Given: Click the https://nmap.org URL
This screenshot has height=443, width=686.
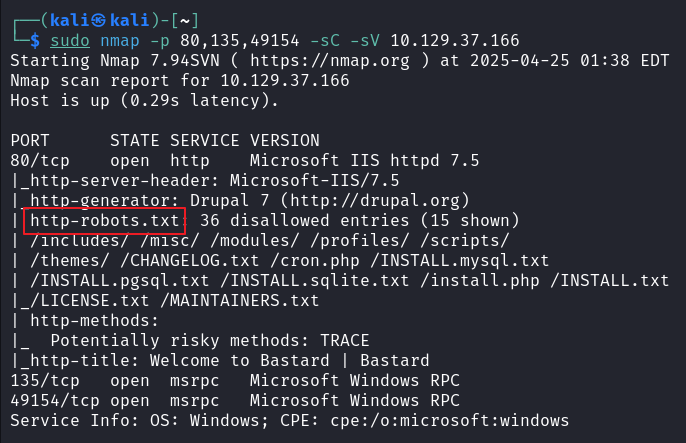Looking at the screenshot, I should pyautogui.click(x=330, y=61).
